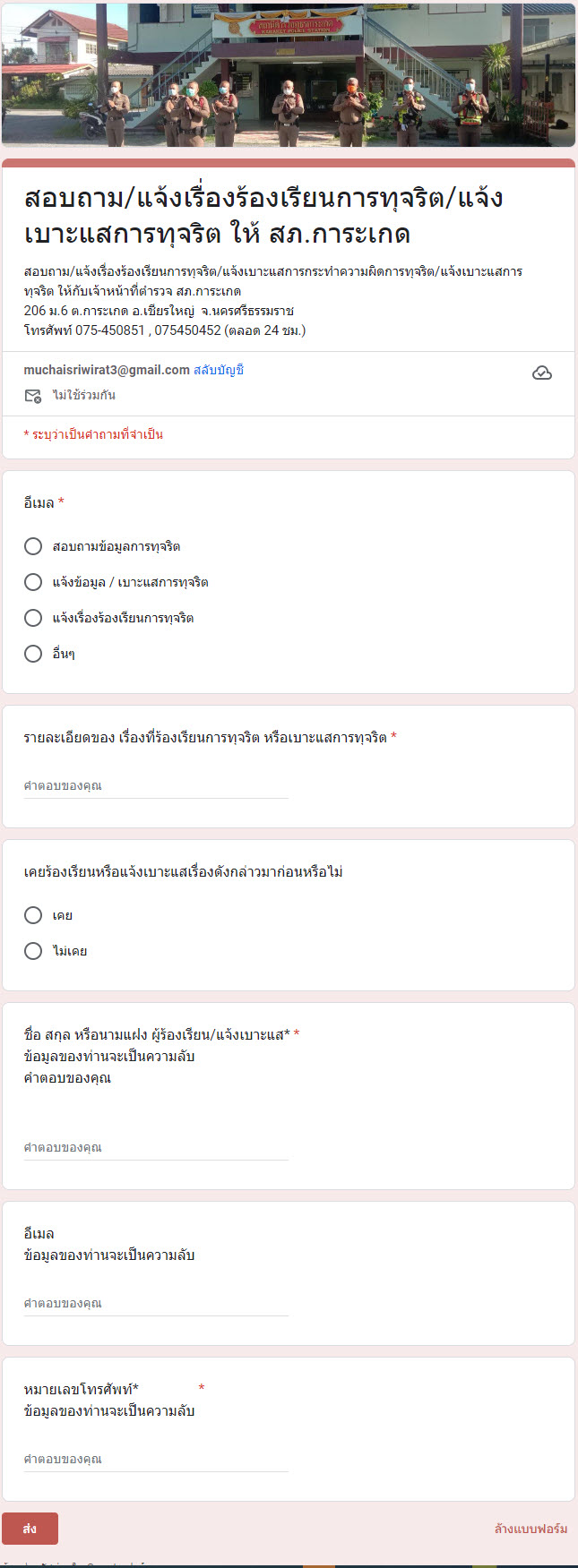The width and height of the screenshot is (578, 1568).
Task: Click the form title mentioning สภ.การะเกด
Action: [x=263, y=216]
